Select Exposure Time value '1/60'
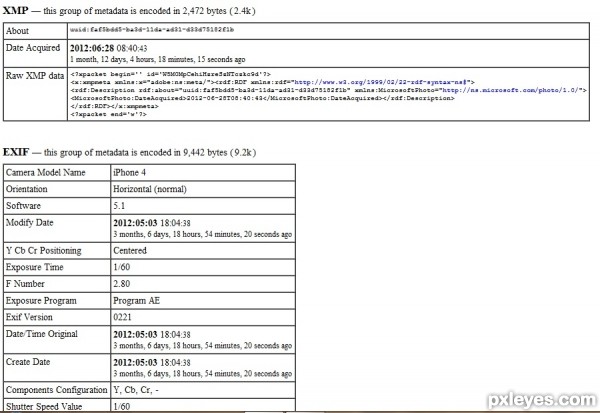The width and height of the screenshot is (600, 413). coord(121,267)
